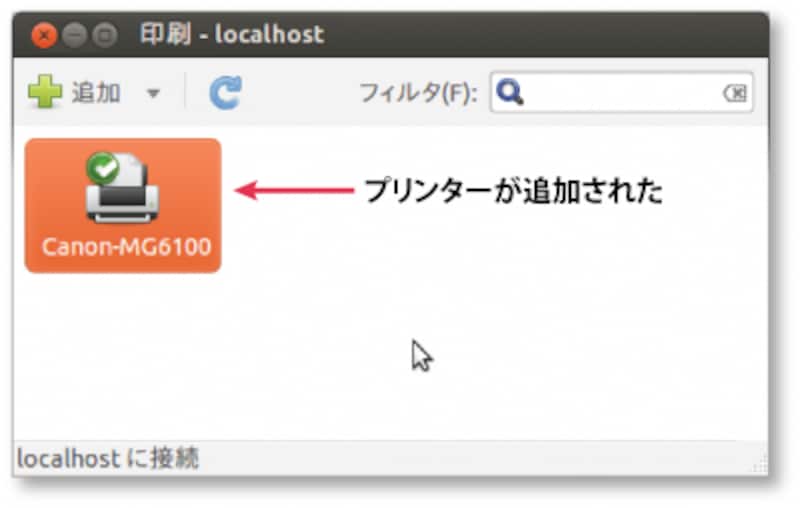Close the 印刷 - localhost window
The width and height of the screenshot is (800, 508).
43,36
